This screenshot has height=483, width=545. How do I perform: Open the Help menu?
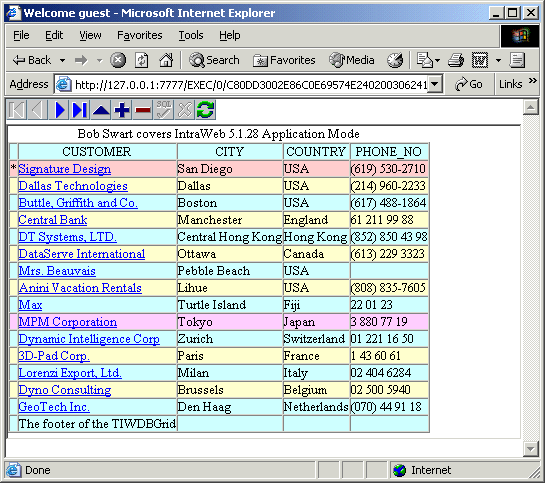229,35
